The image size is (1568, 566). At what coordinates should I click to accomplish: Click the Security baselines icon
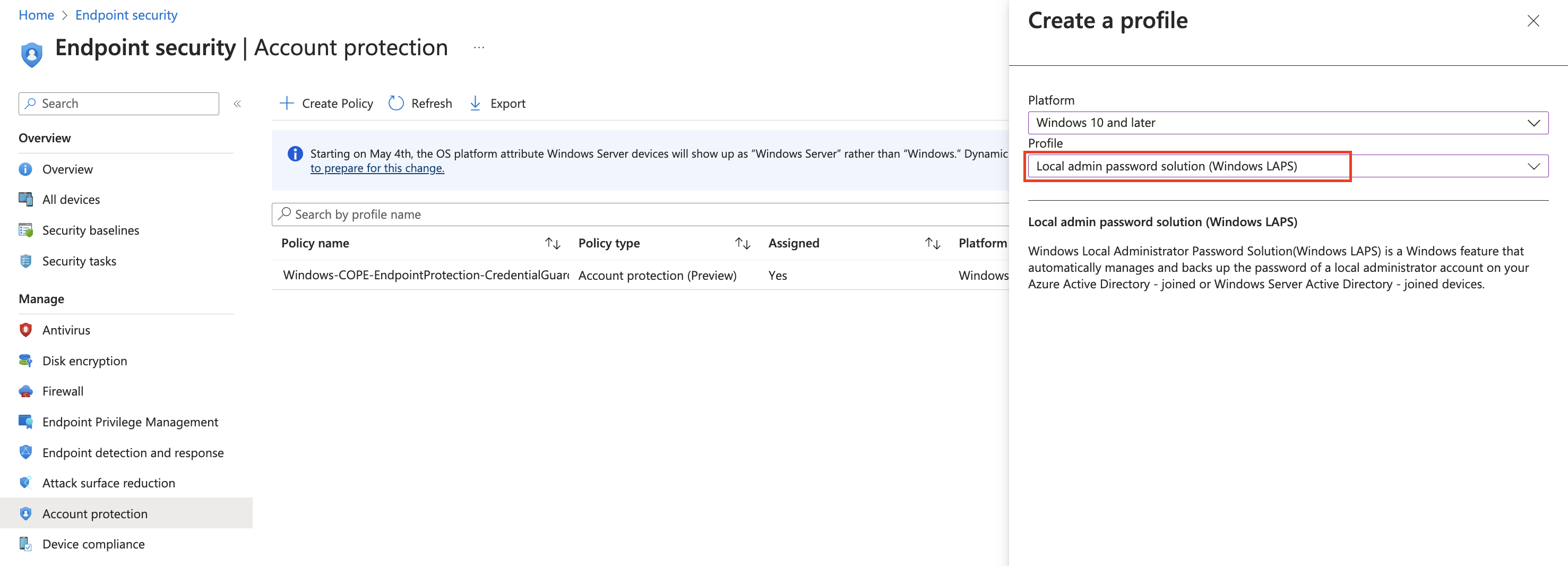[25, 230]
